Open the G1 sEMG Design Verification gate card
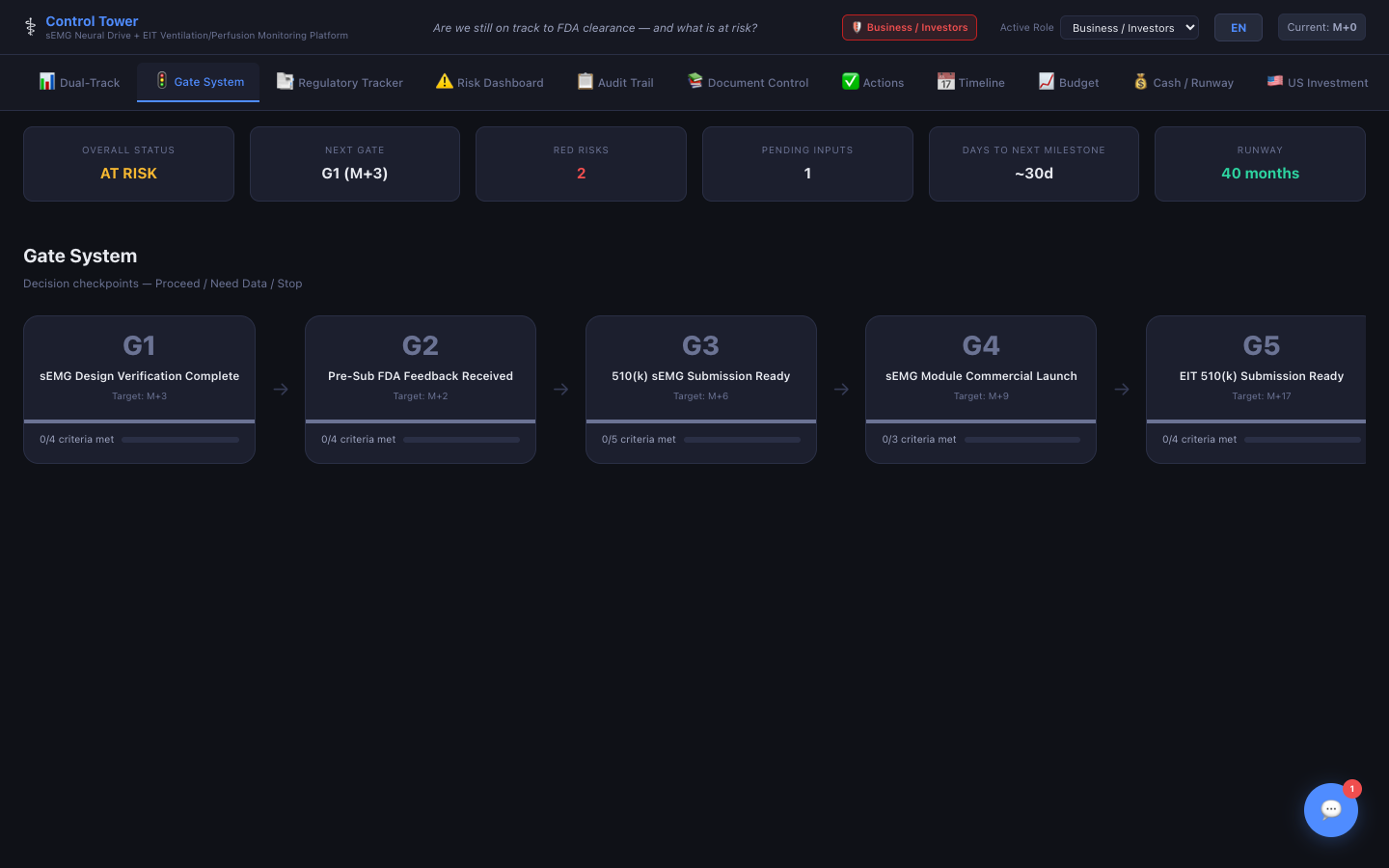 (139, 376)
